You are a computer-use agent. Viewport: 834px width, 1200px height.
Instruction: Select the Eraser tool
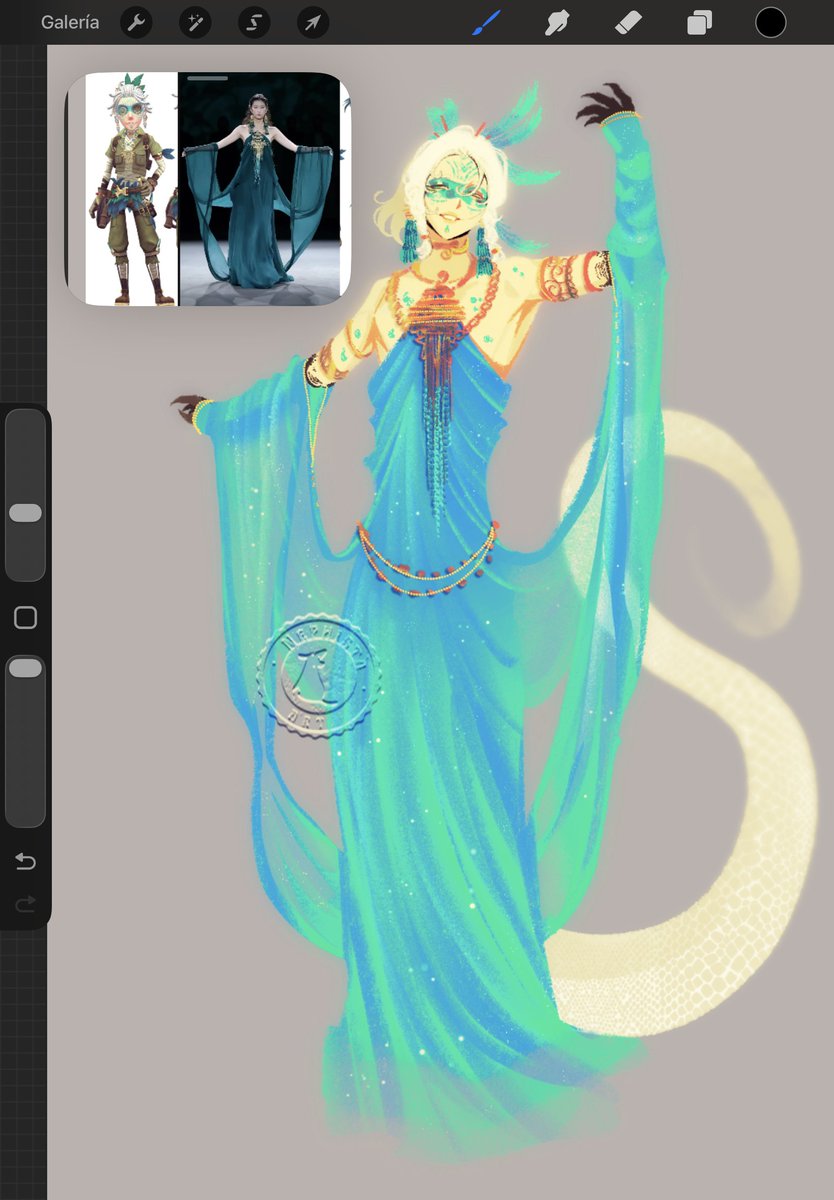[628, 22]
